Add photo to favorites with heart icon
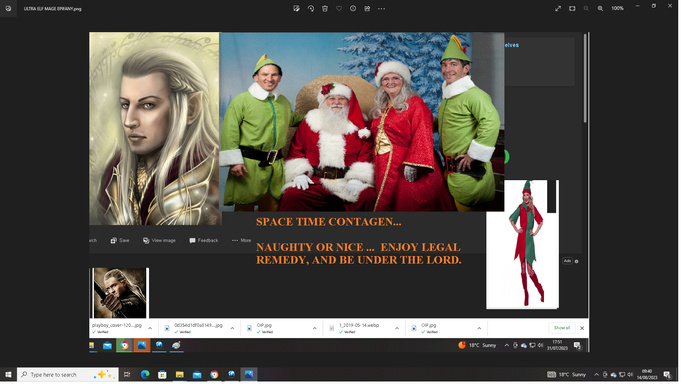The height and width of the screenshot is (384, 681). pyautogui.click(x=339, y=8)
